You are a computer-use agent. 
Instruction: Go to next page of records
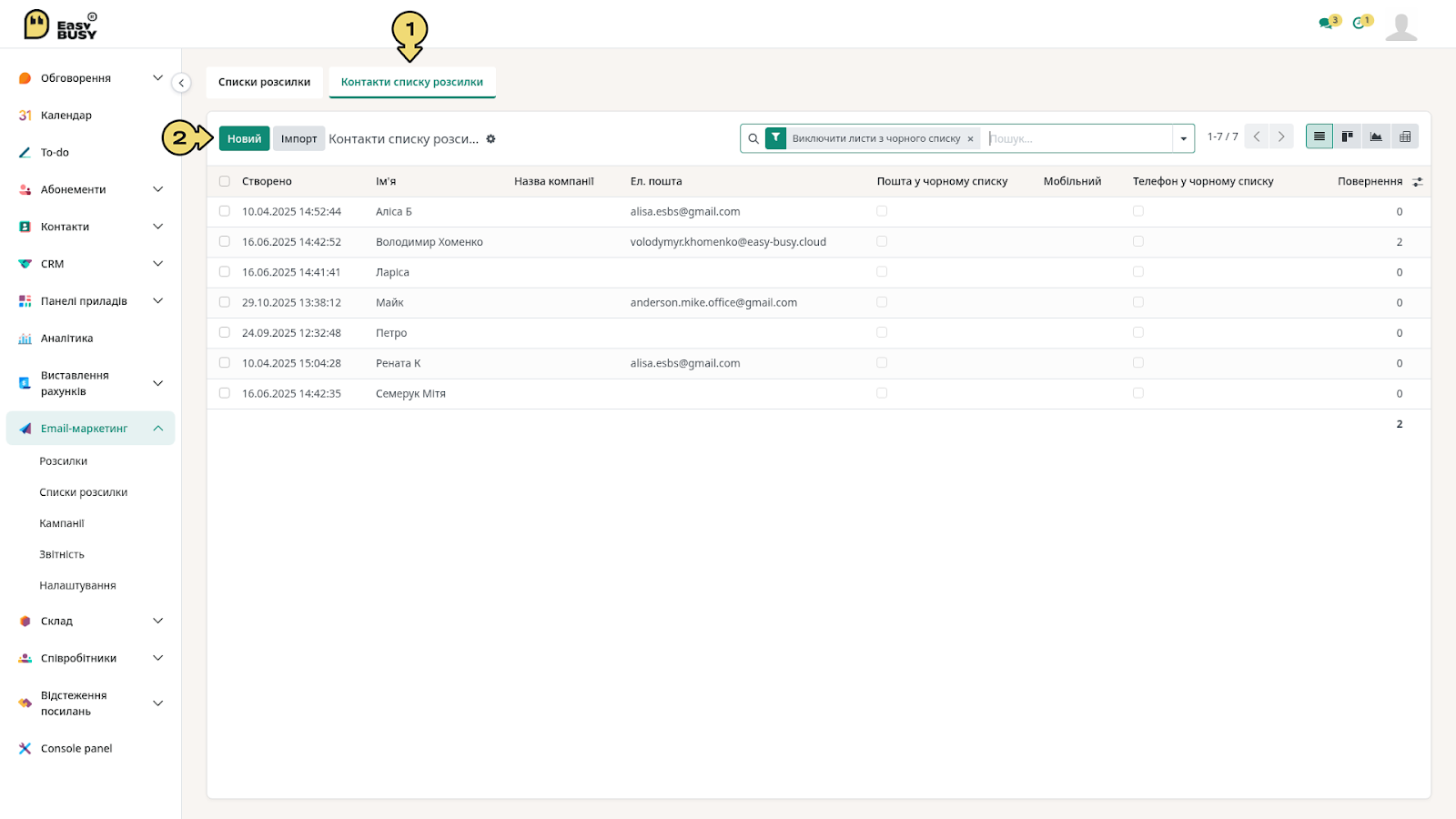pos(1281,136)
